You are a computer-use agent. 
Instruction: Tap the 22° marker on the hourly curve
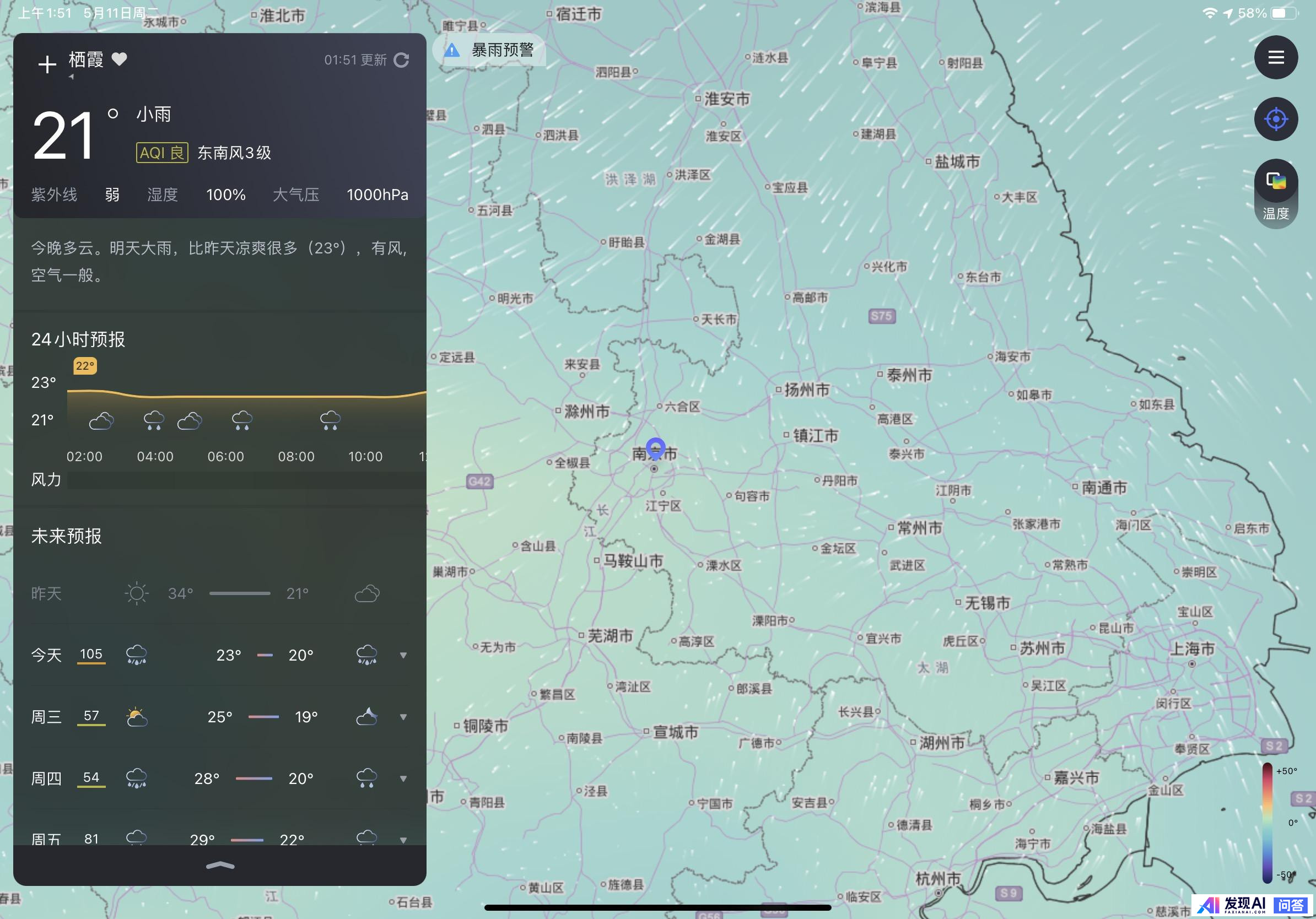coord(85,365)
